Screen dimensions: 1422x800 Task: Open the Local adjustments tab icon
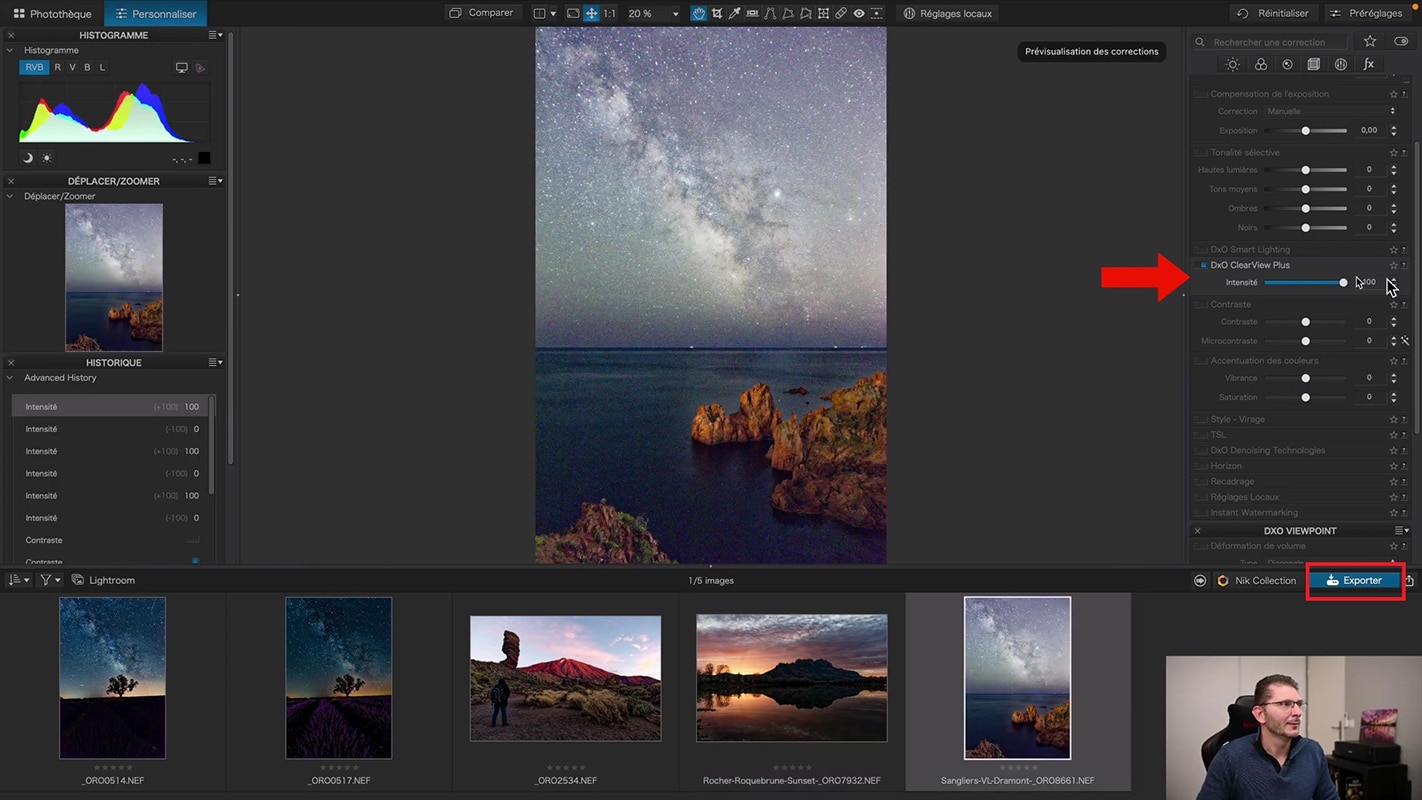click(1341, 64)
